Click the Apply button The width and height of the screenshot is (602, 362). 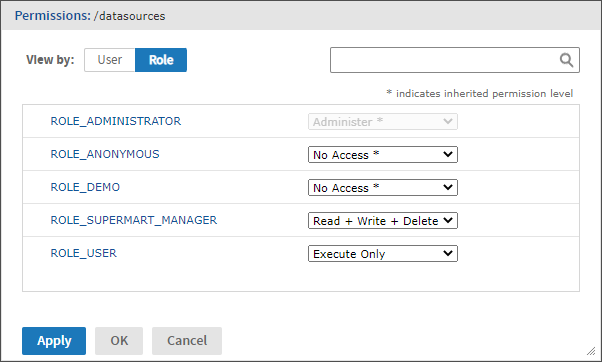coord(54,341)
